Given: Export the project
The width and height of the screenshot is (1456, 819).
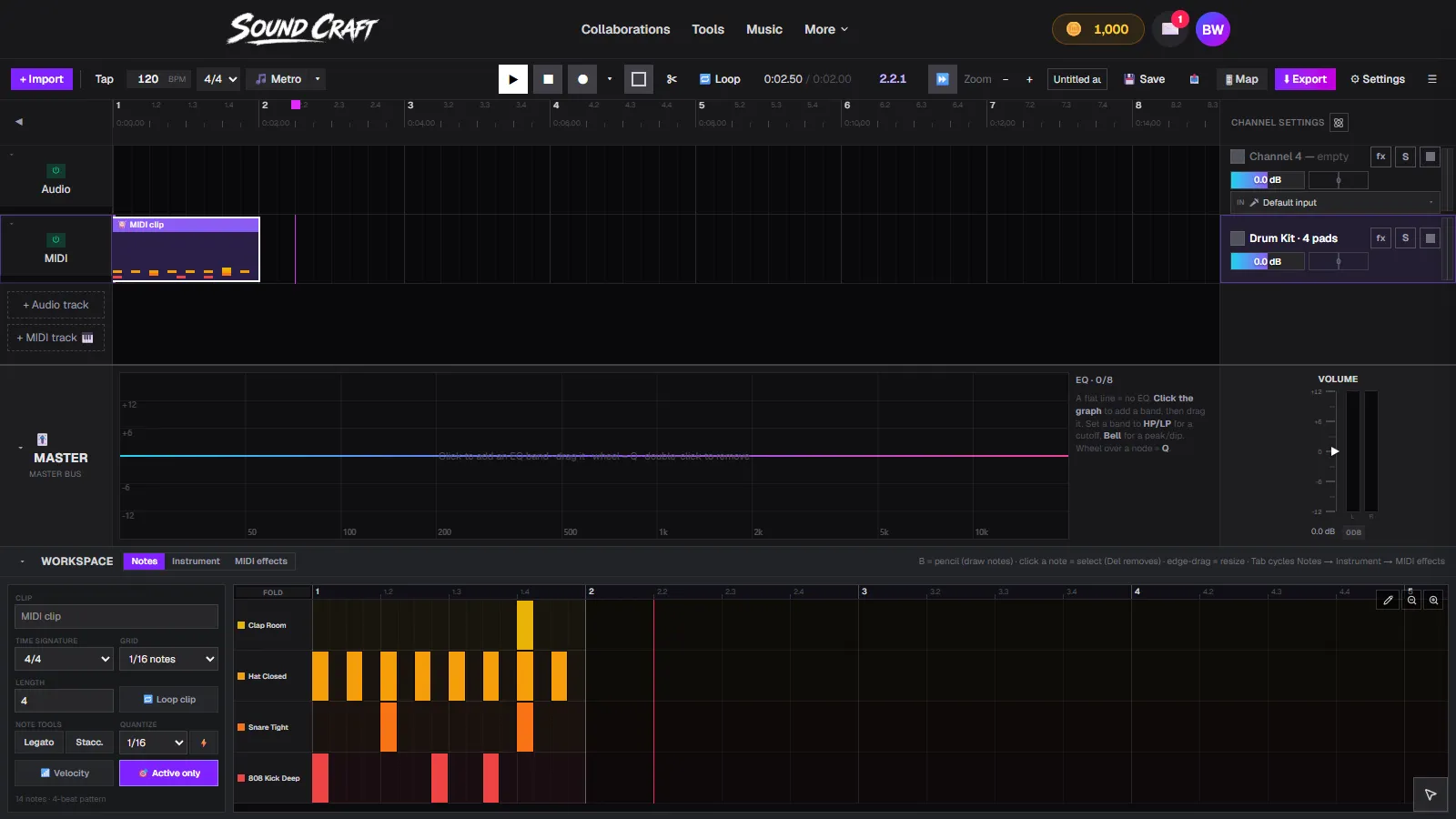Looking at the screenshot, I should tap(1305, 79).
